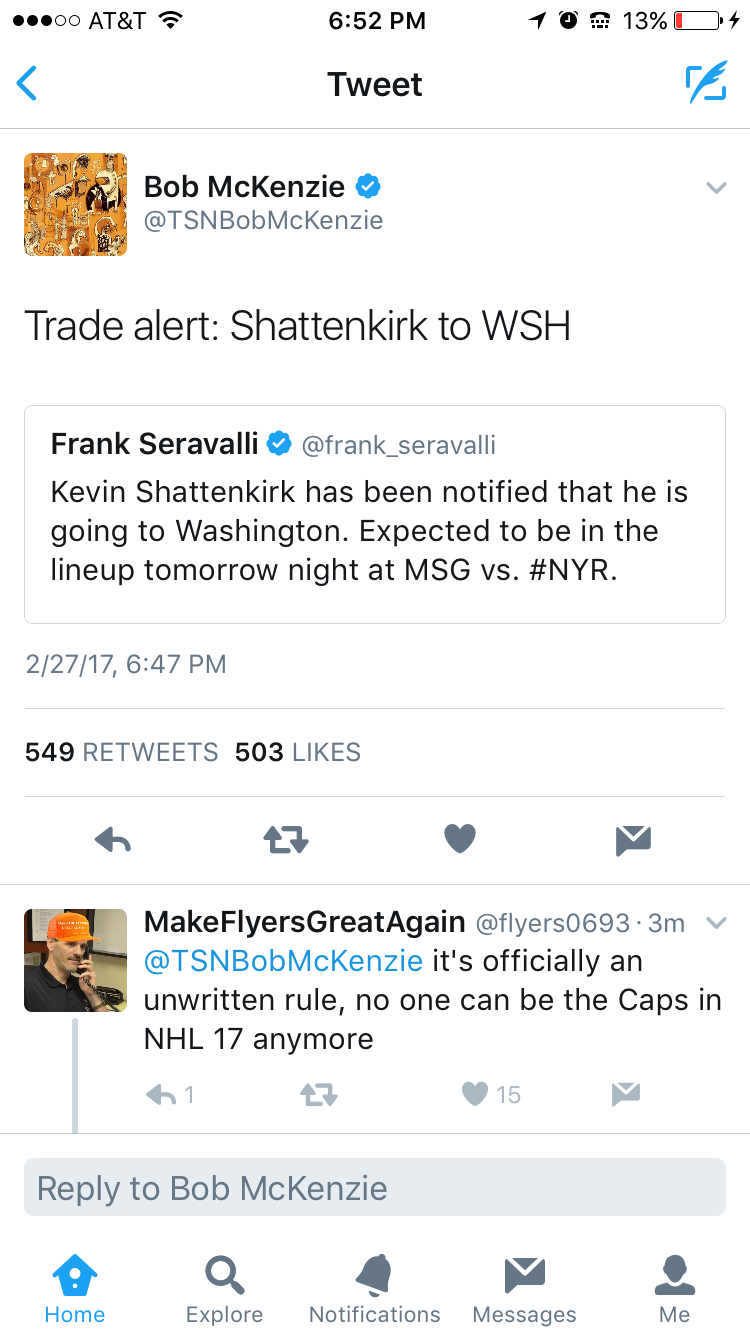Tap the compose new tweet icon
Screen dimensions: 750x1334
705,84
